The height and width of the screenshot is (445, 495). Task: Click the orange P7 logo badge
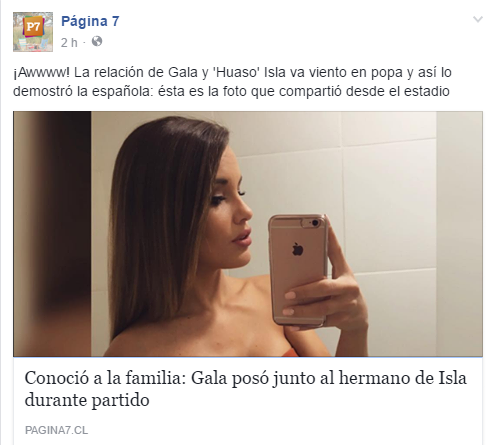tap(33, 26)
